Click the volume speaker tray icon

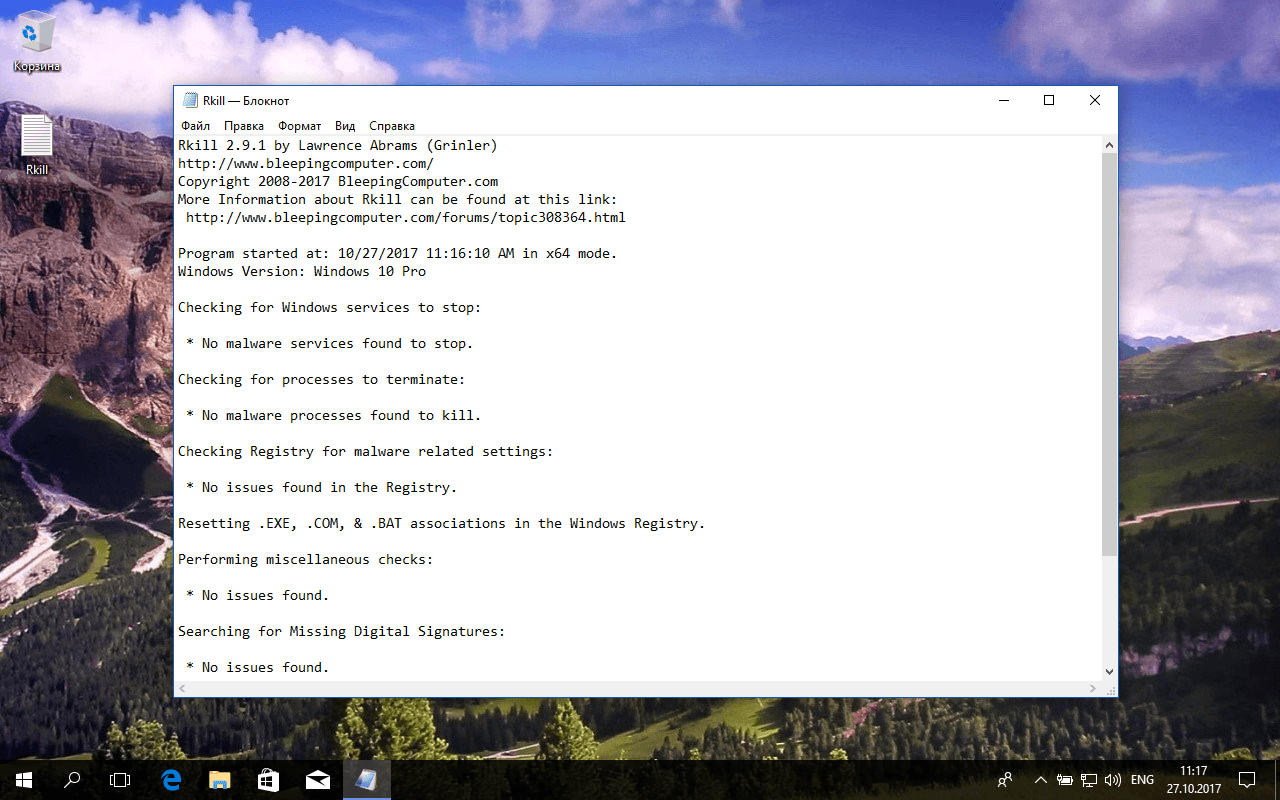(x=1113, y=780)
